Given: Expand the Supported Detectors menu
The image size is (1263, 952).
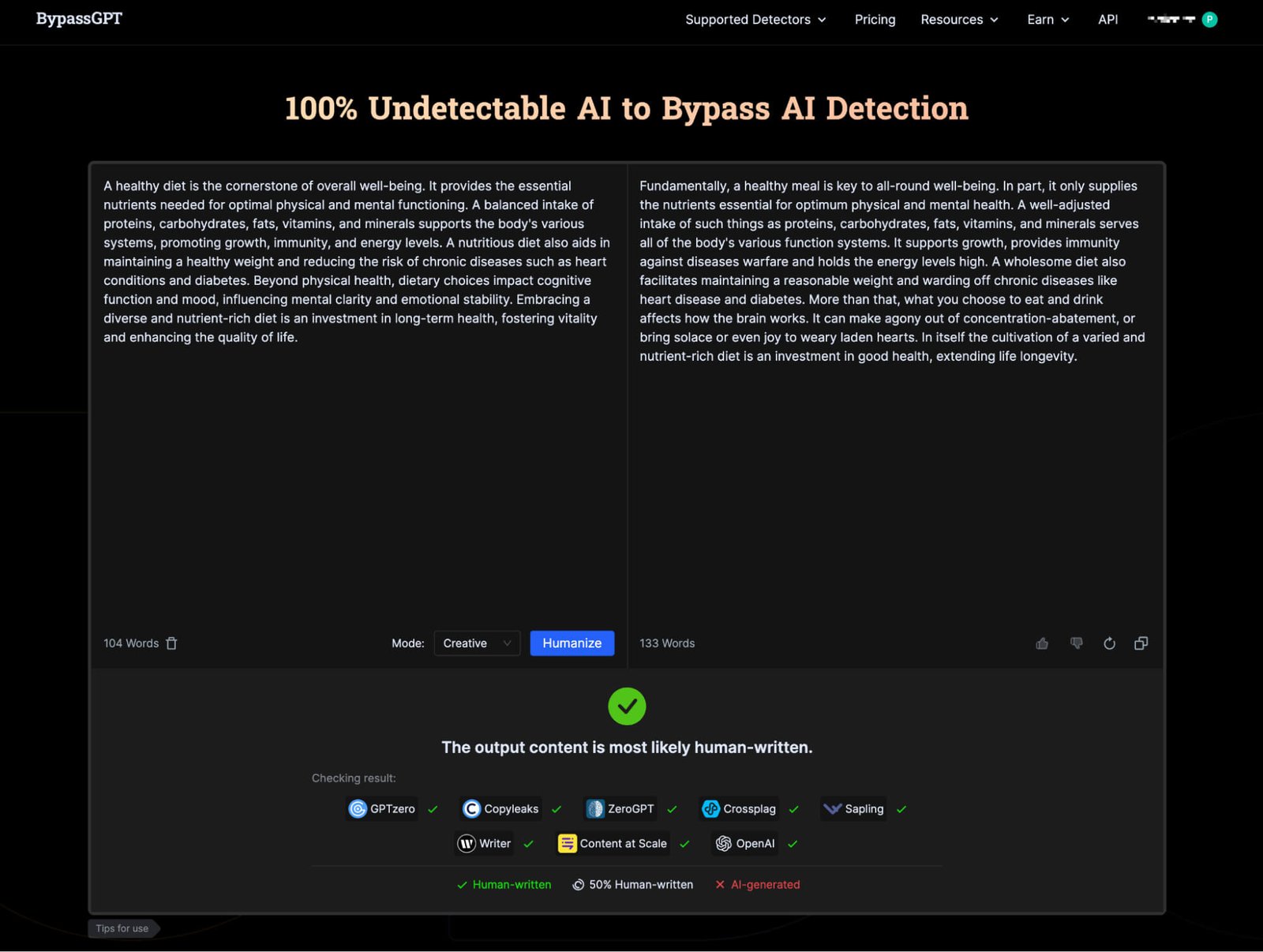Looking at the screenshot, I should pos(755,20).
